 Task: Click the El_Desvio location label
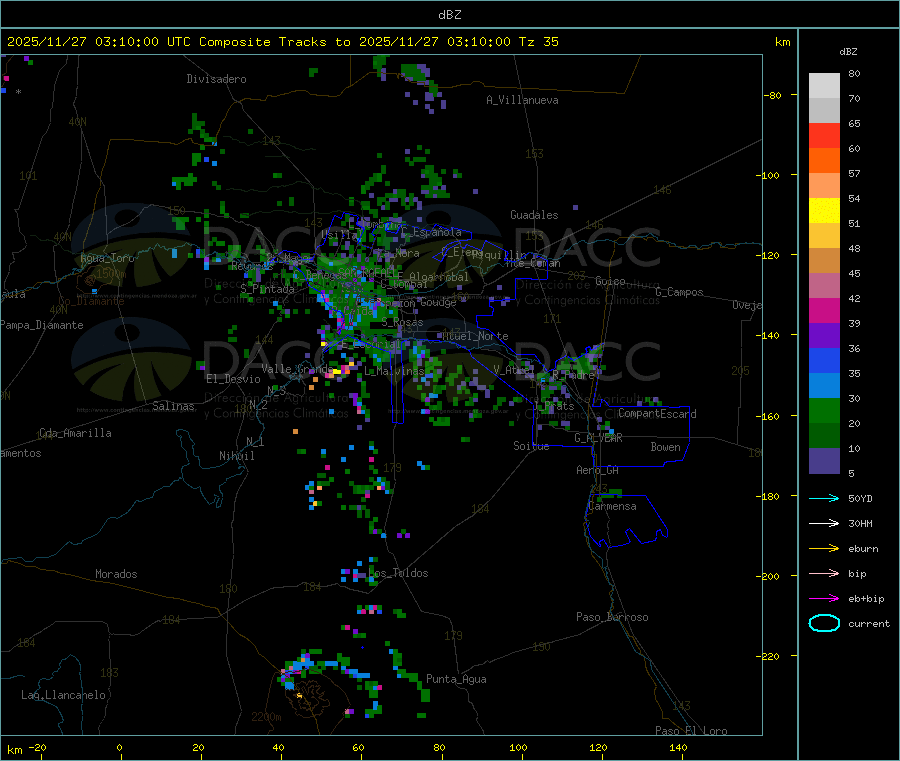(234, 379)
